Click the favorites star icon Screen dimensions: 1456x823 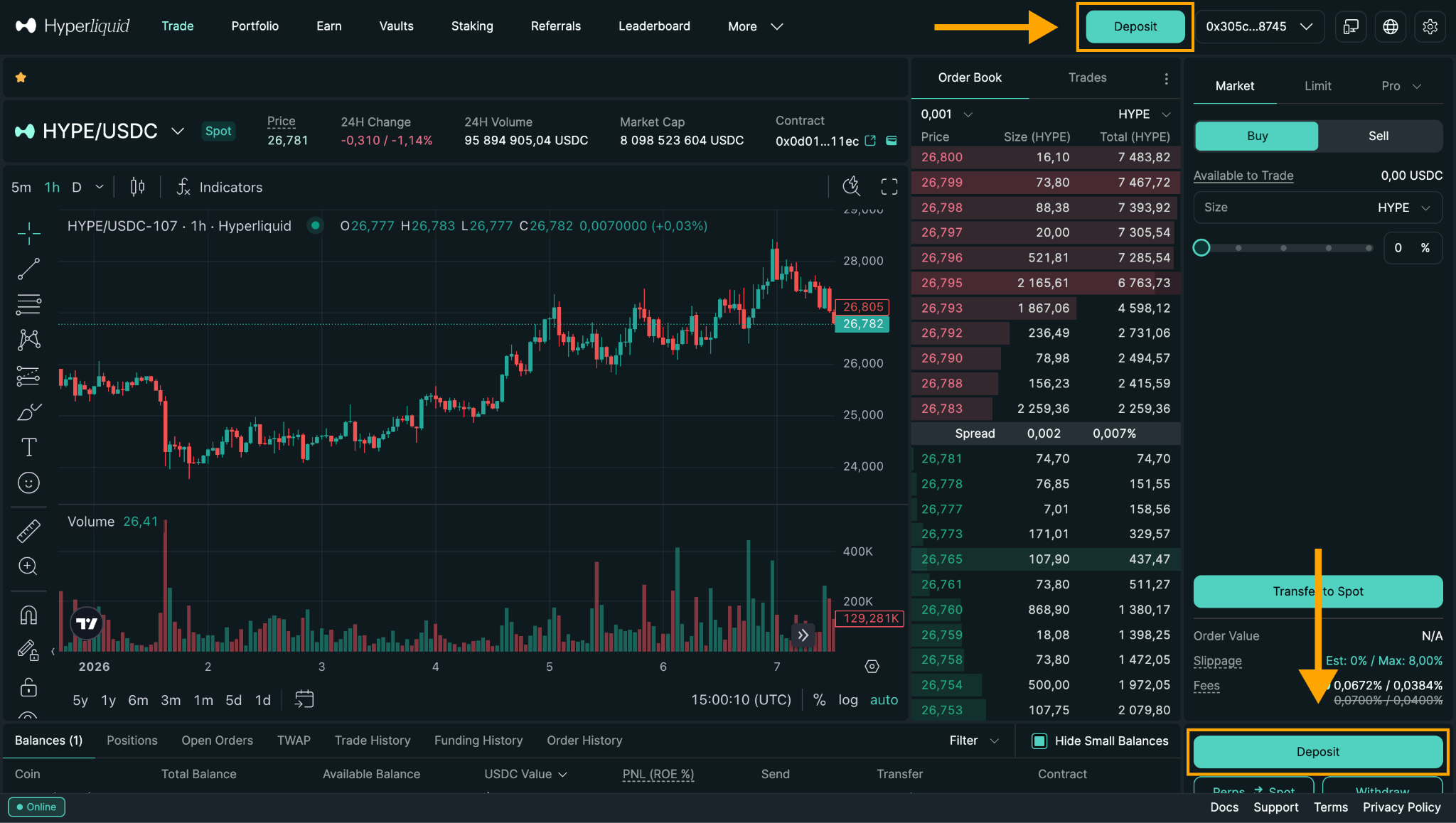click(21, 77)
